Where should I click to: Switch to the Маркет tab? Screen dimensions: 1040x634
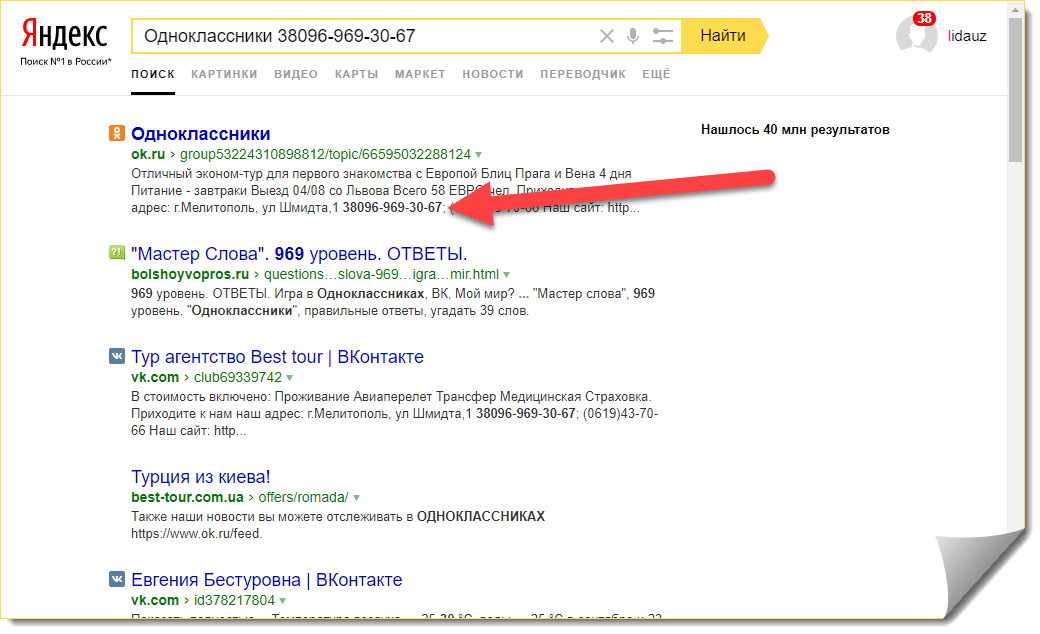click(420, 74)
